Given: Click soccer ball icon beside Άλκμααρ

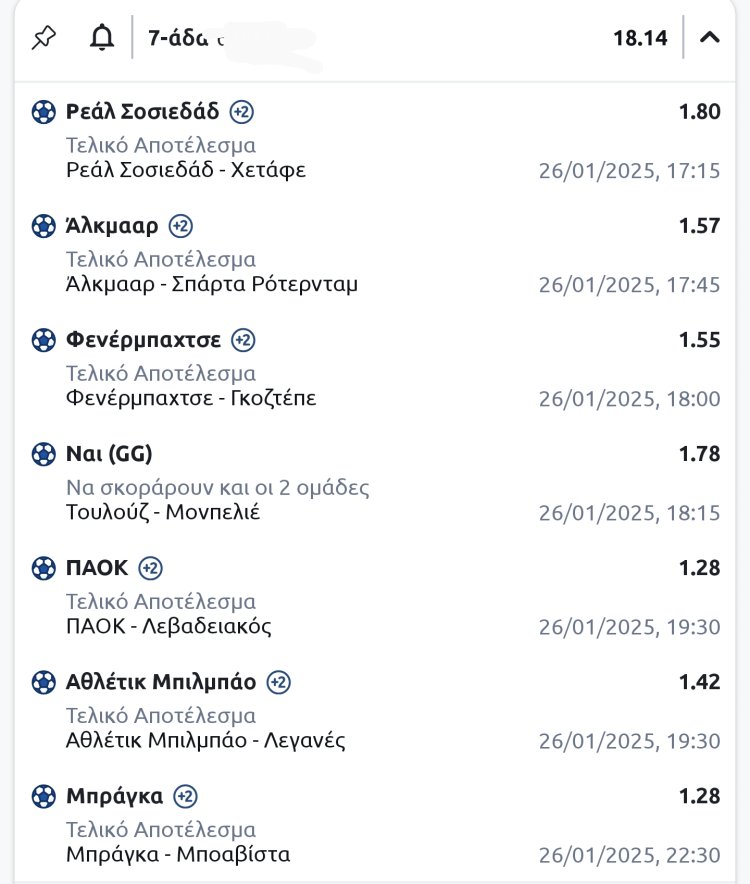Looking at the screenshot, I should click(x=44, y=226).
